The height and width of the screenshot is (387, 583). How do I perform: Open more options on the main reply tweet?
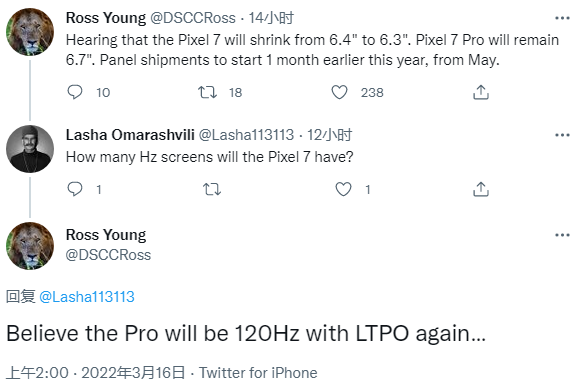pos(562,235)
